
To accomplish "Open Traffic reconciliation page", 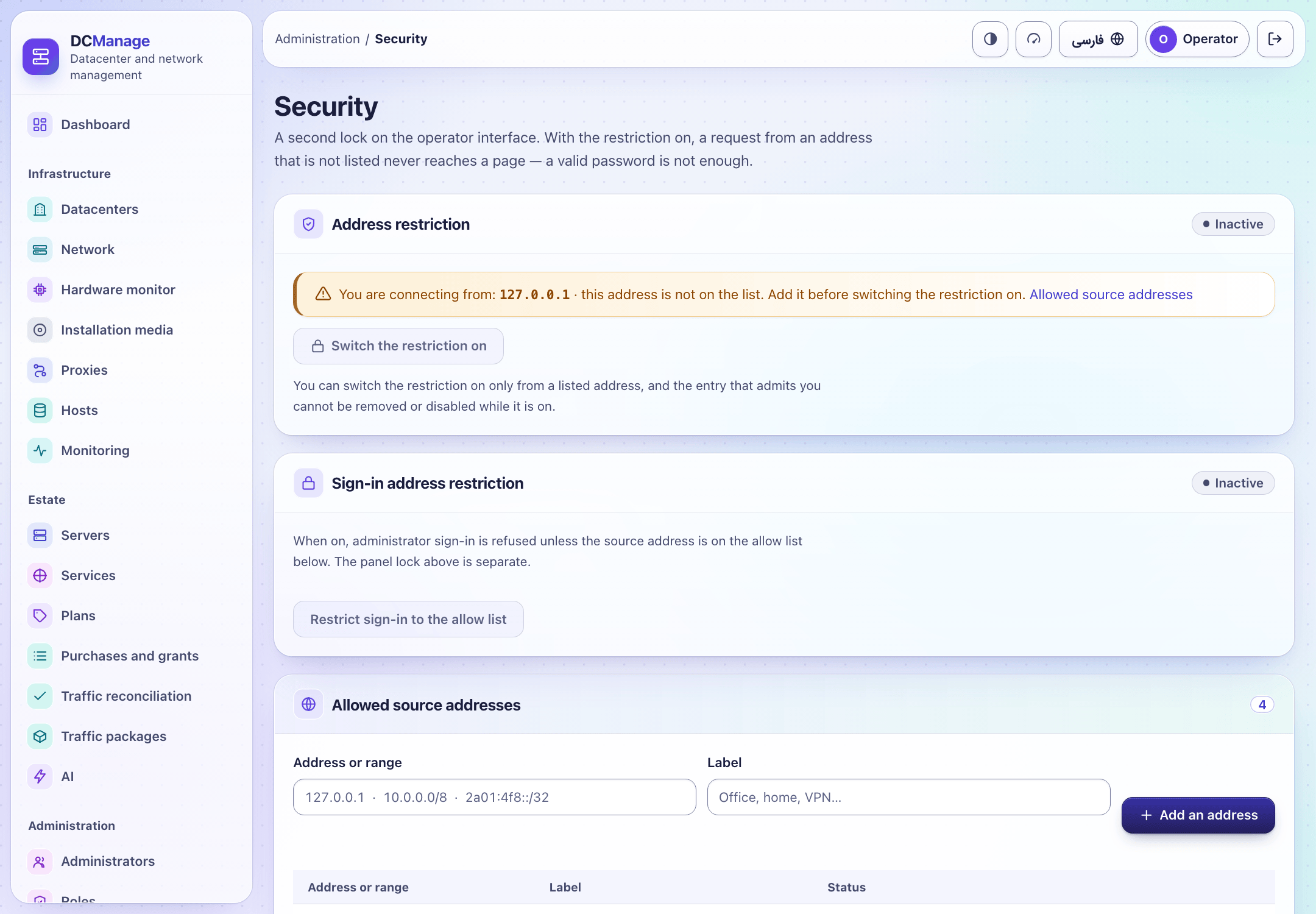I will coord(132,696).
